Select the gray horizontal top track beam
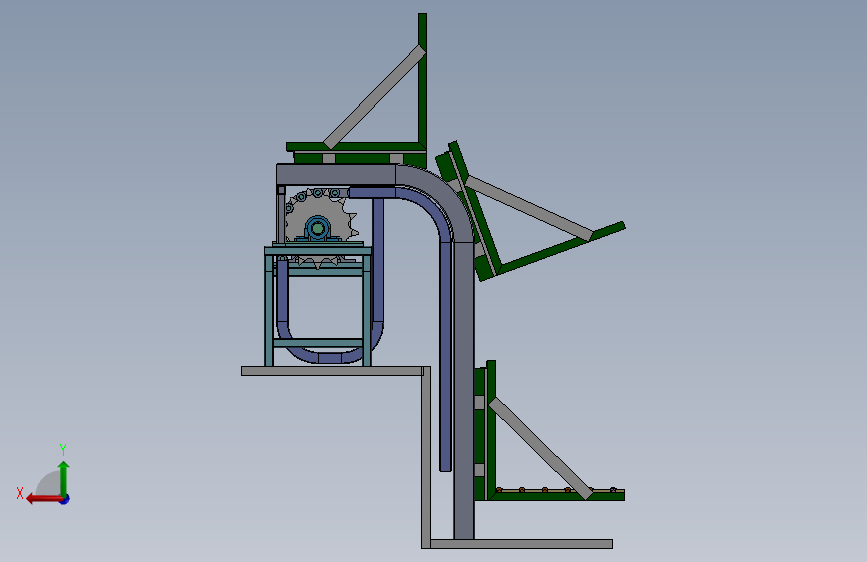Screen dimensions: 867x562 [x=336, y=175]
